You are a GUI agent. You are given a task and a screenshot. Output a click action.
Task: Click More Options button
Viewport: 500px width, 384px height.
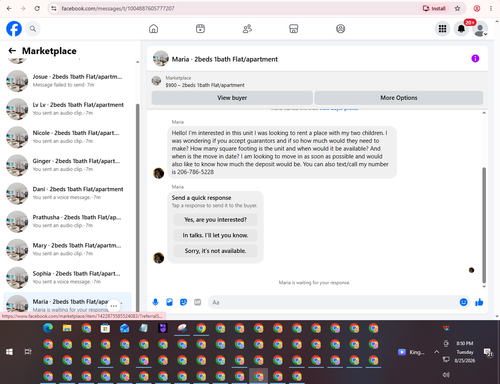pyautogui.click(x=399, y=98)
